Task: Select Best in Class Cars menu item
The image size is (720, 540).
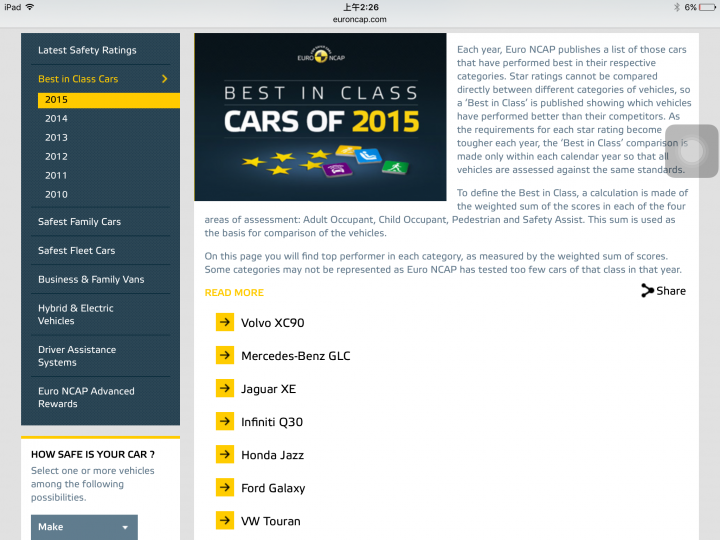Action: click(78, 79)
